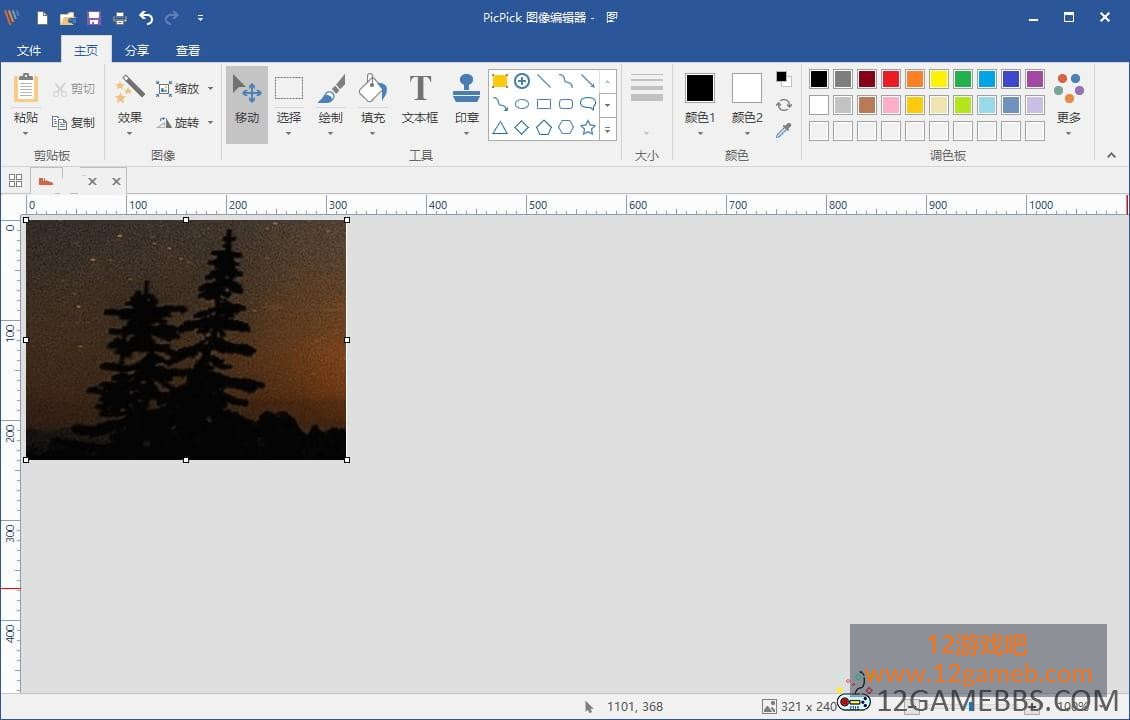Open the 文件 (File) menu tab
The image size is (1130, 720).
[x=29, y=50]
